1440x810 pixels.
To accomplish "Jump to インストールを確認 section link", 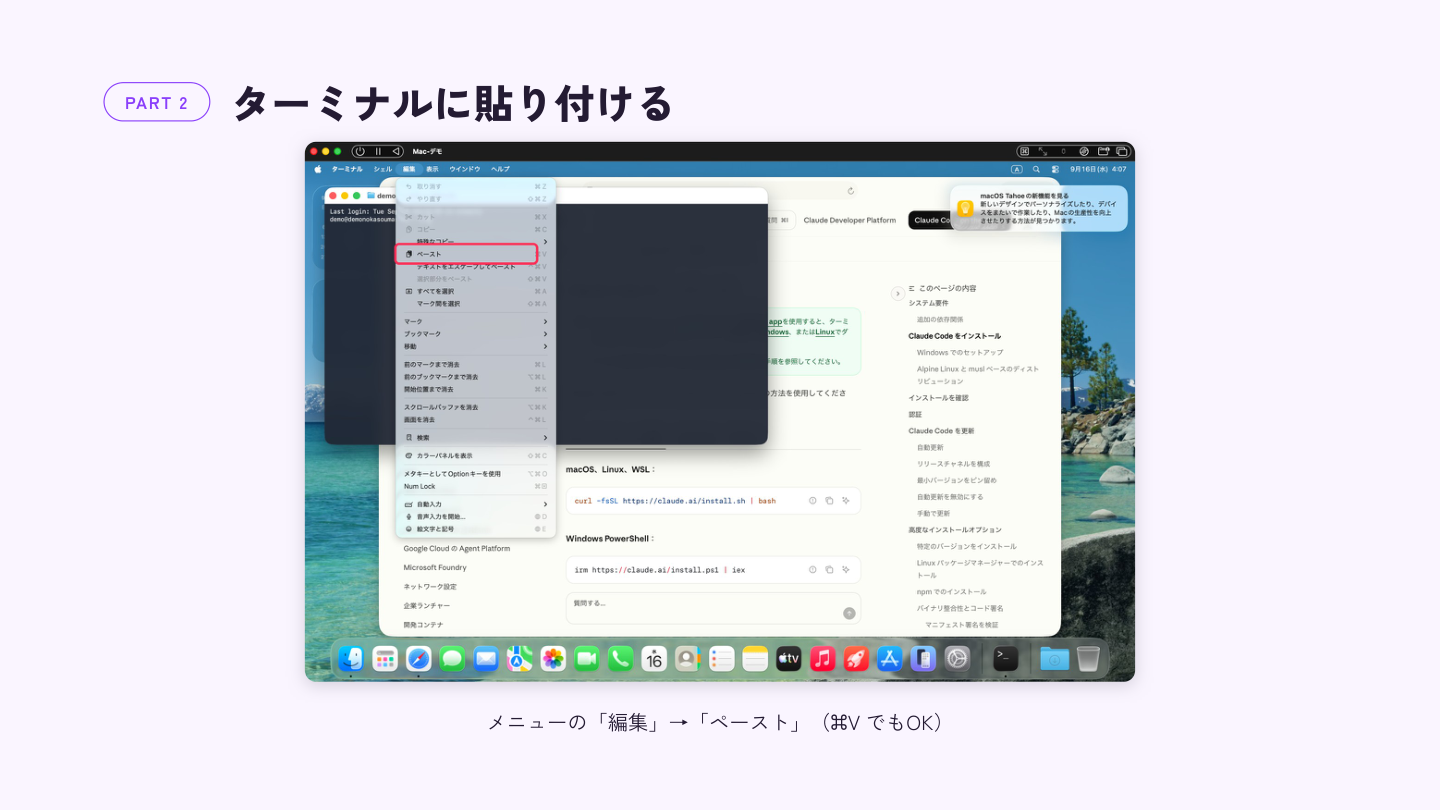I will click(x=938, y=398).
